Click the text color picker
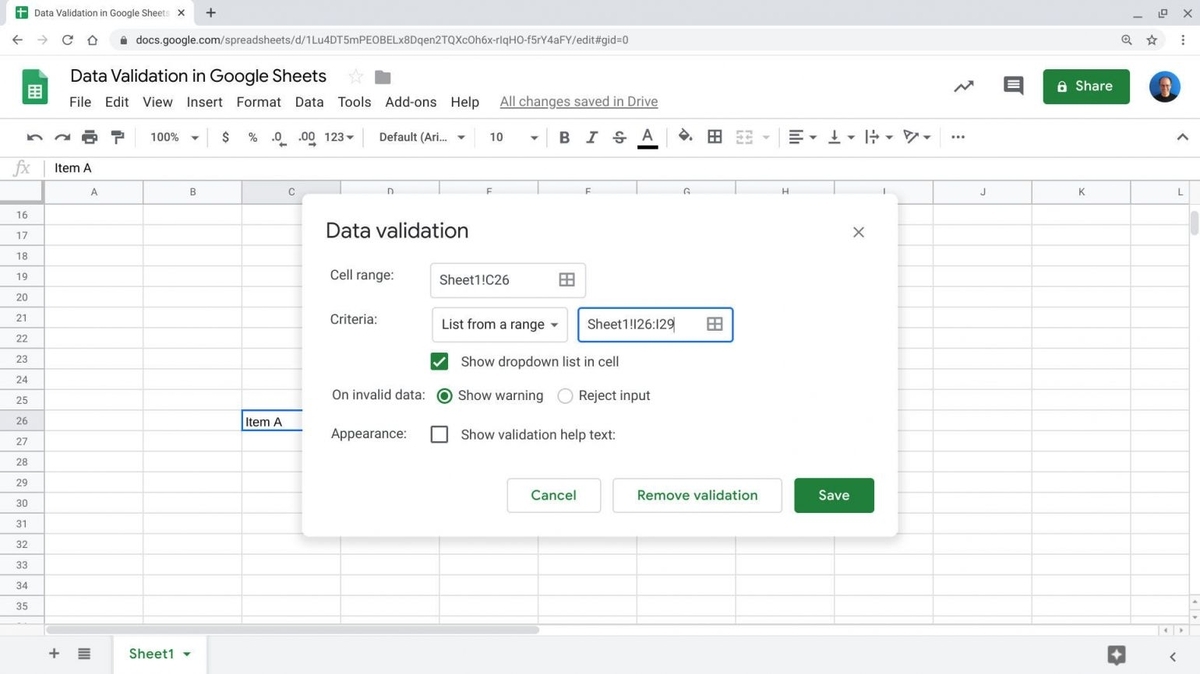Viewport: 1200px width, 674px height. [x=647, y=137]
